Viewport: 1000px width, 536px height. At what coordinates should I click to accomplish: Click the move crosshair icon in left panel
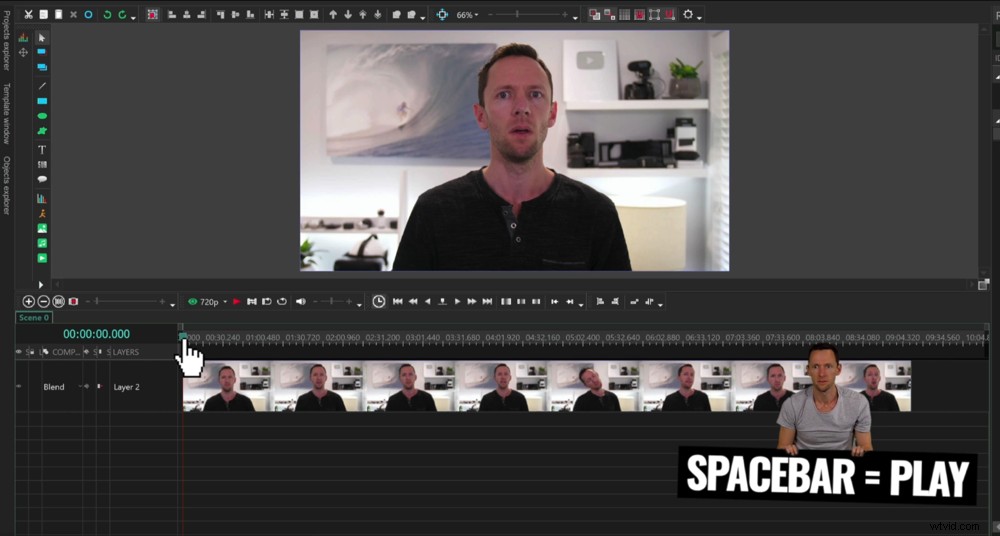coord(24,52)
